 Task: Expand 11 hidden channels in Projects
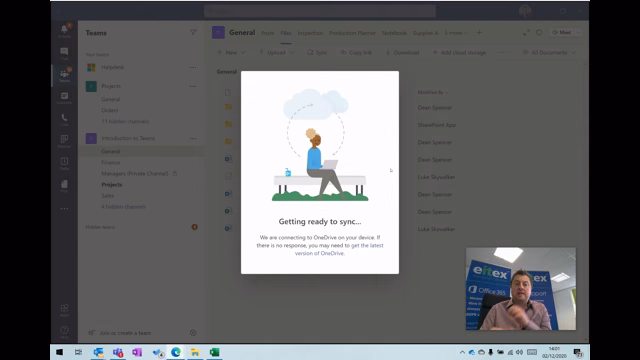tap(125, 122)
